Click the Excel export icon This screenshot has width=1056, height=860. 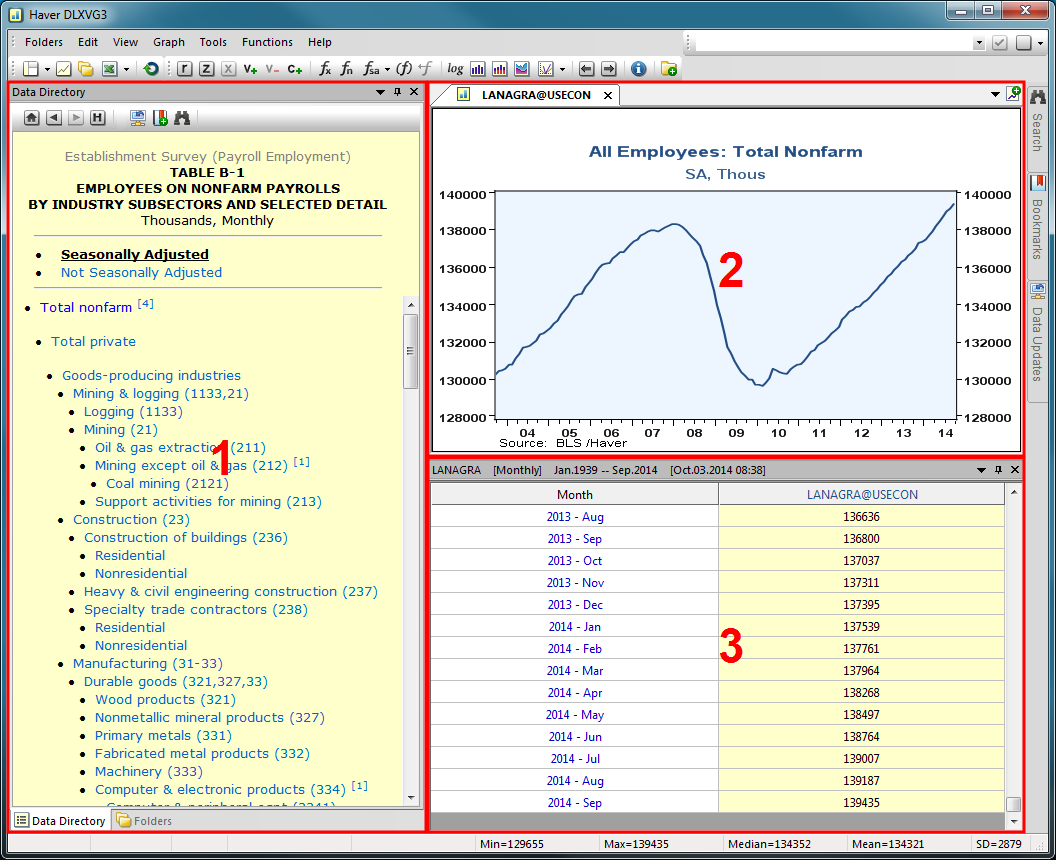coord(109,69)
